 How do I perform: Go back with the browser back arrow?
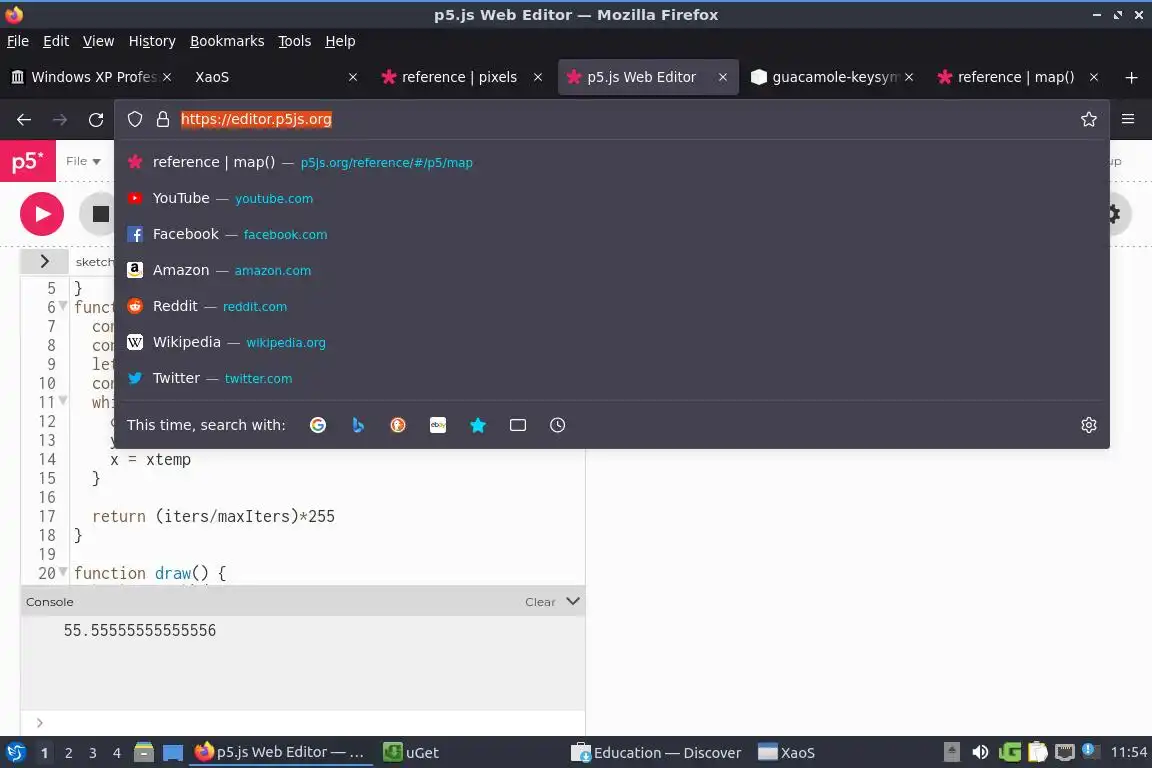[24, 120]
